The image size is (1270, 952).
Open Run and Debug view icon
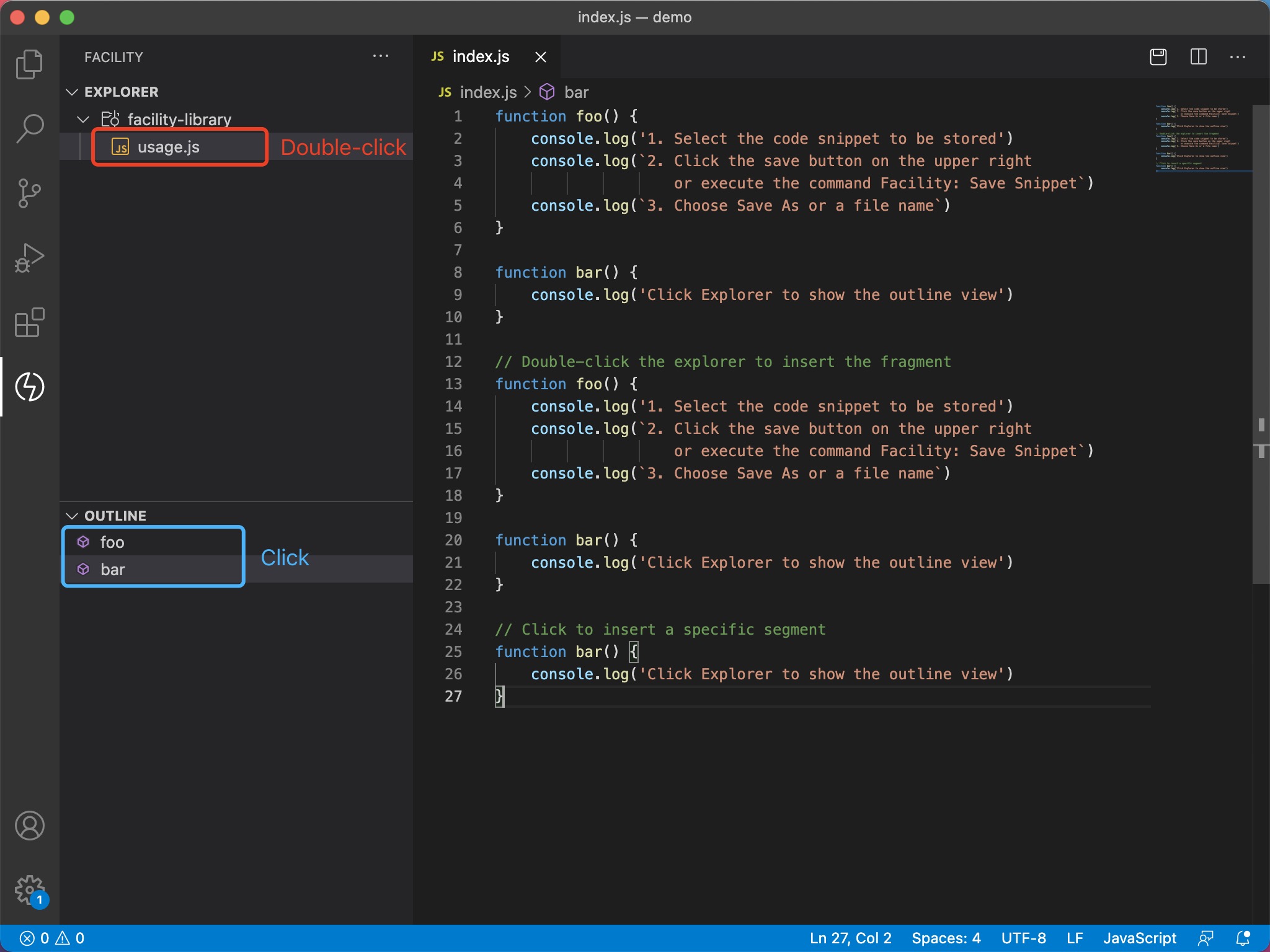[29, 258]
